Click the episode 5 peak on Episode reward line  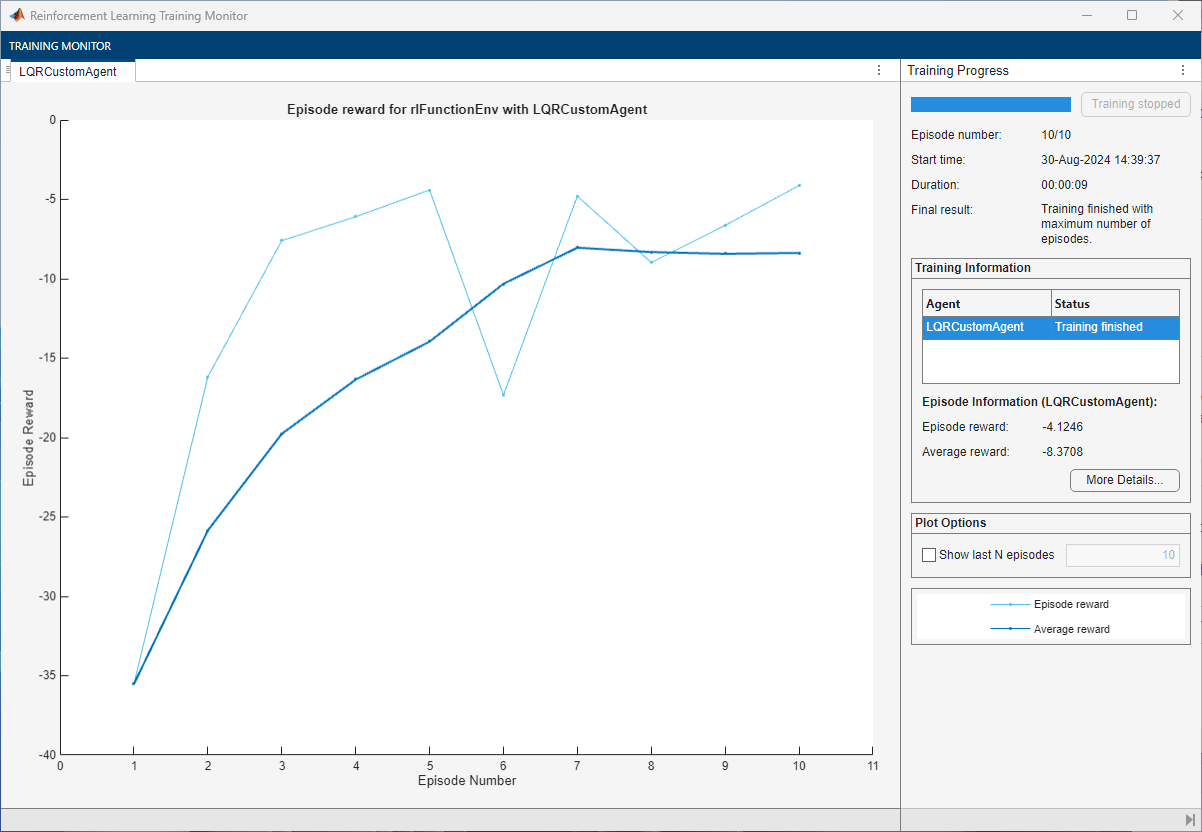[x=429, y=190]
